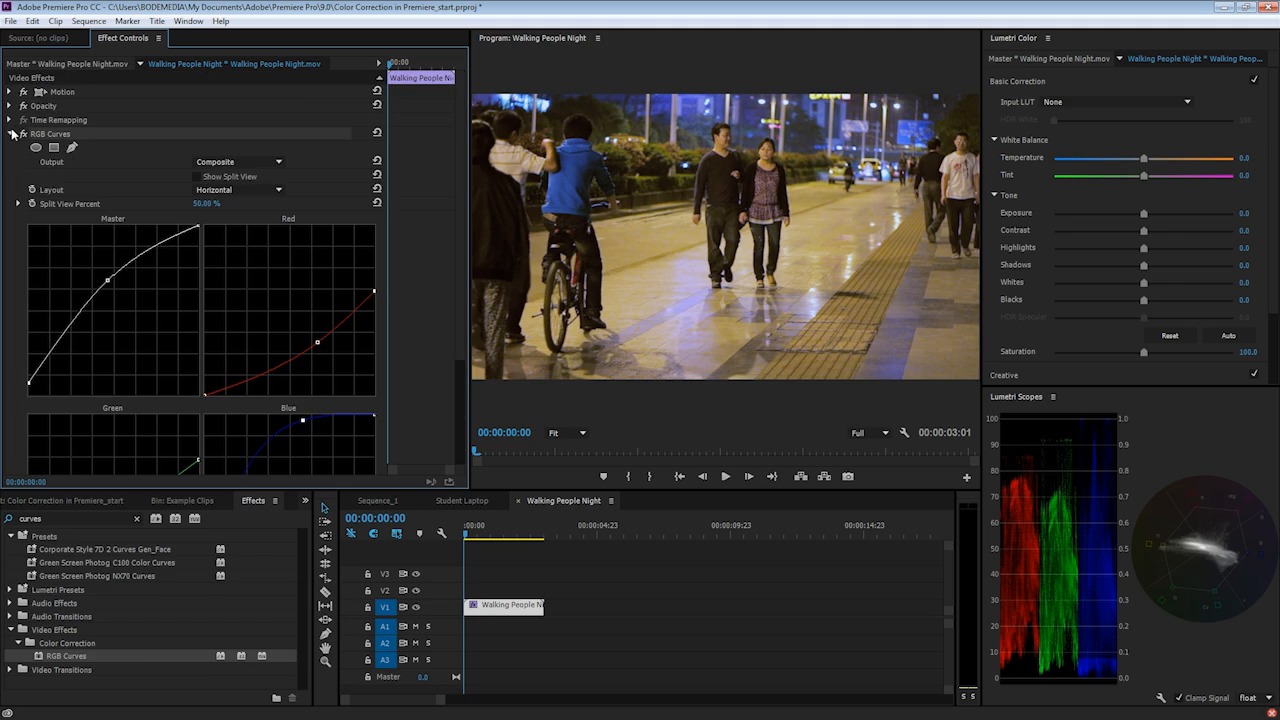The image size is (1280, 720).
Task: Clear the curves search in Effects panel
Action: coord(137,519)
